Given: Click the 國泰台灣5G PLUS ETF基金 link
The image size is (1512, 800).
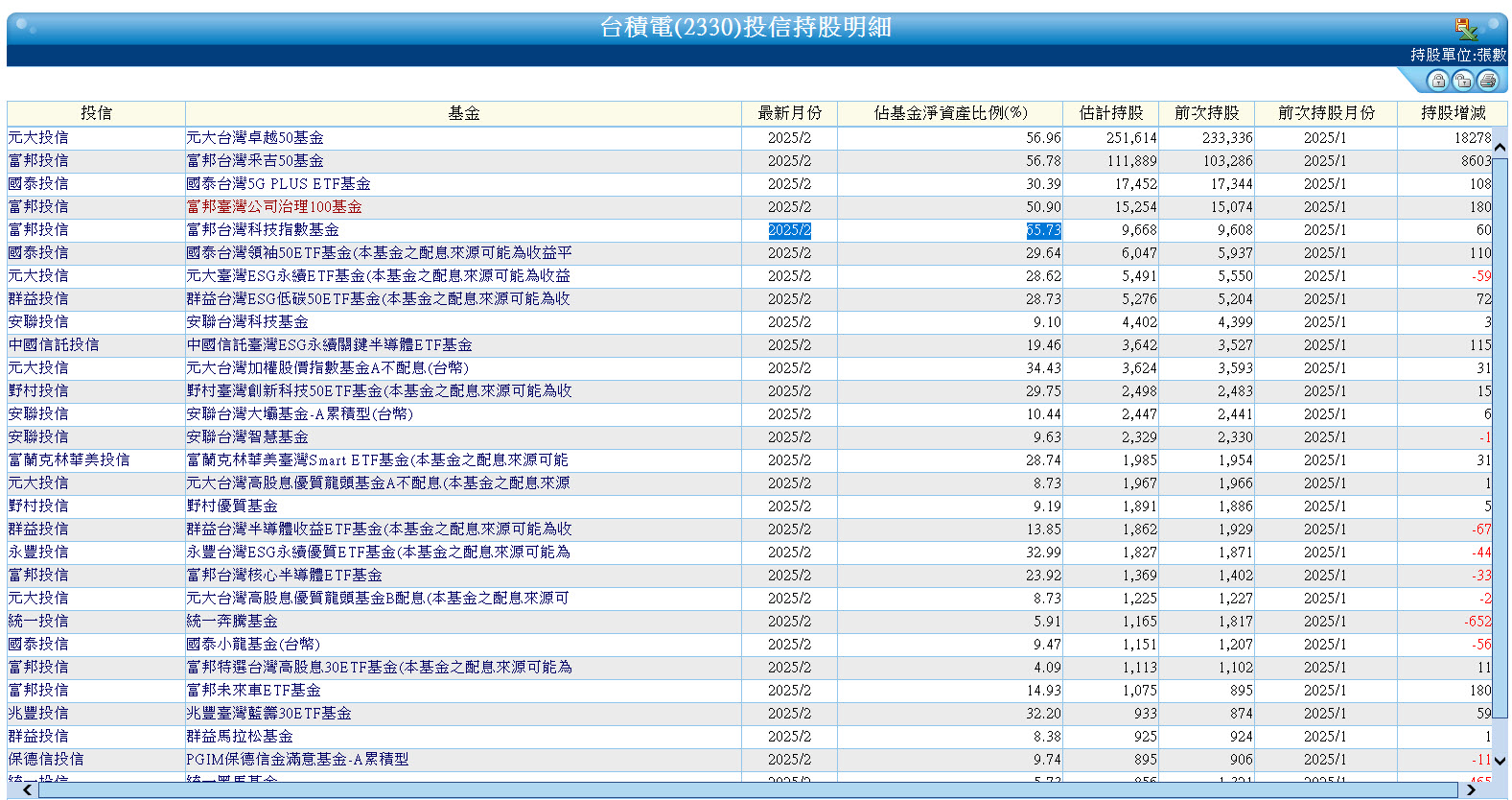Looking at the screenshot, I should (278, 184).
